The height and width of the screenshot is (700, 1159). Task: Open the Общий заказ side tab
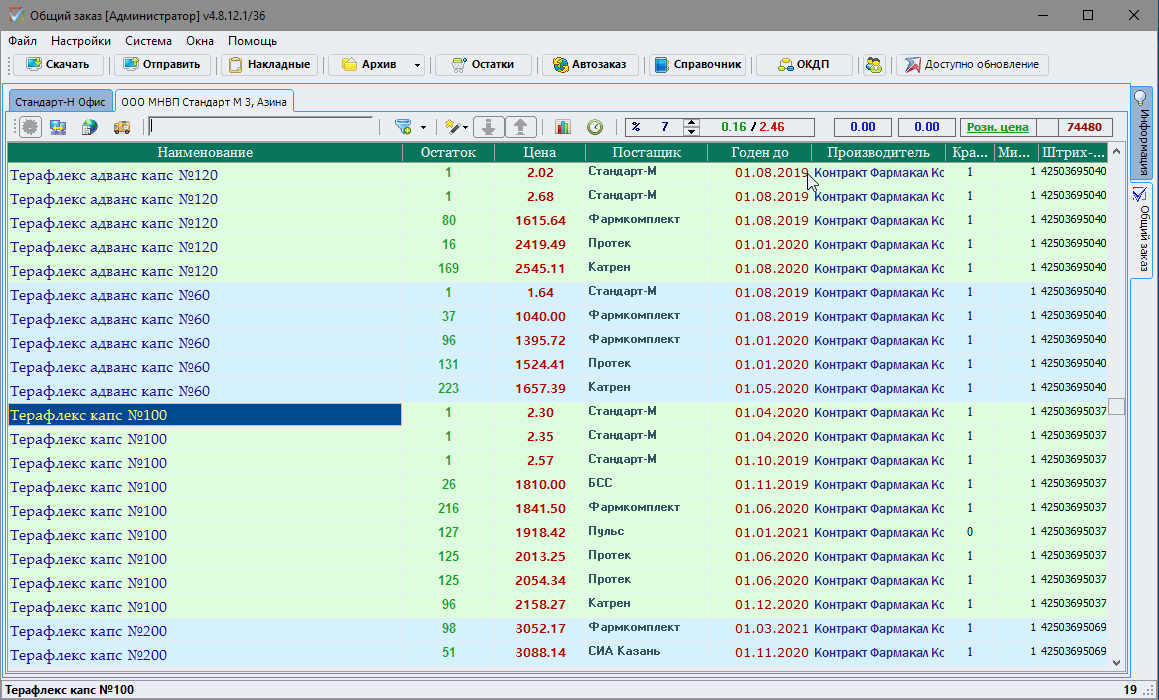coord(1141,231)
